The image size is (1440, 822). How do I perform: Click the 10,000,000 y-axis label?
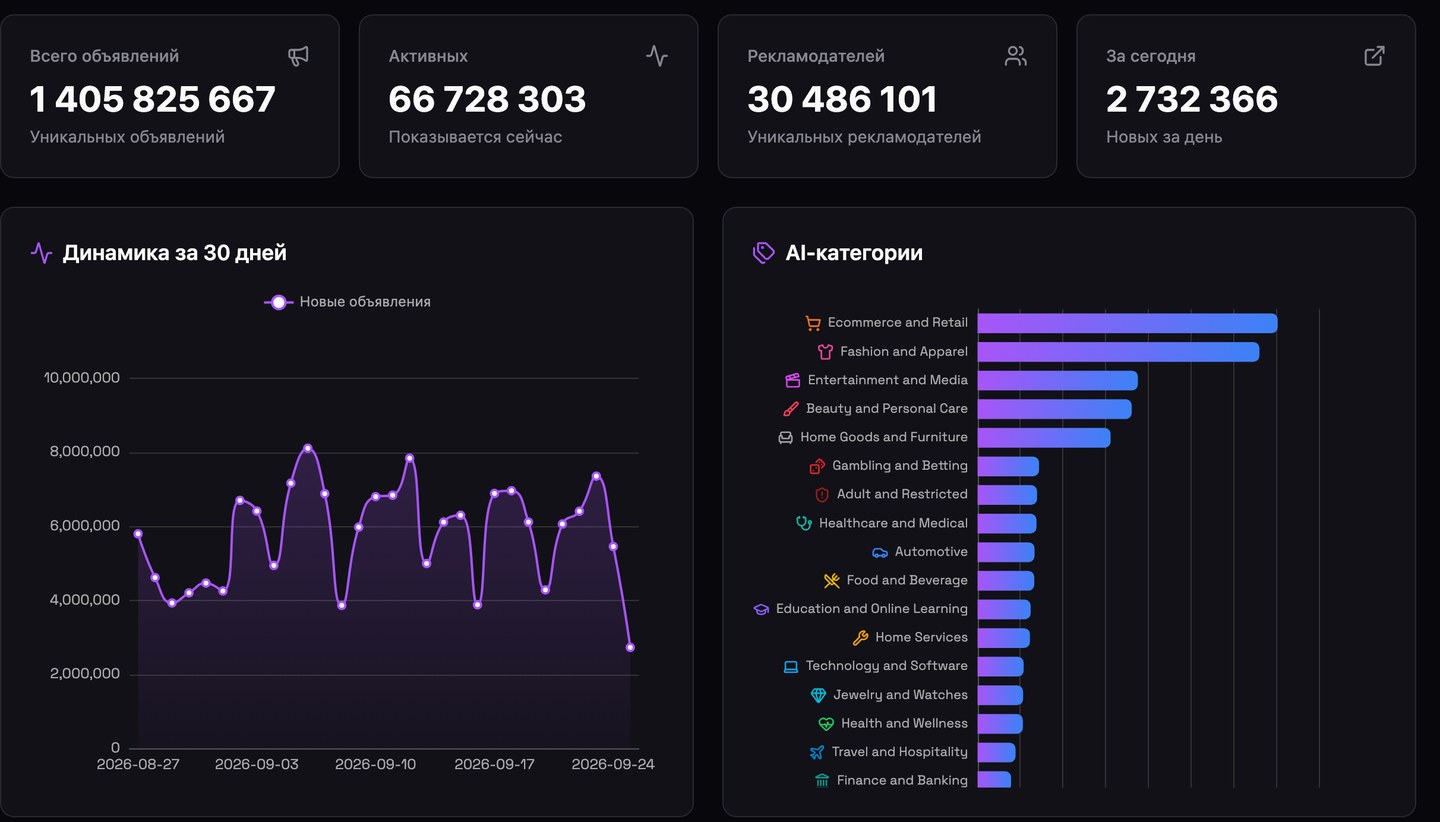(82, 378)
